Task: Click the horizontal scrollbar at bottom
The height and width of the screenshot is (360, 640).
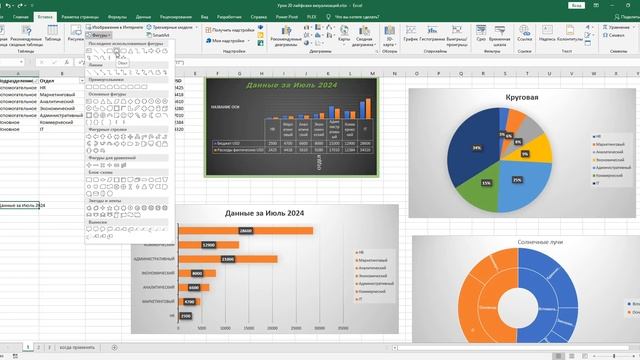Action: tap(512, 348)
